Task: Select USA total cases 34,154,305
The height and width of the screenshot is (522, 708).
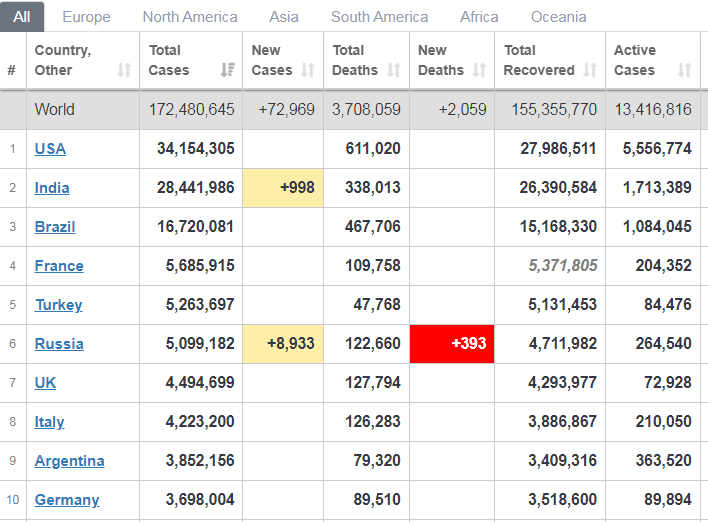Action: pyautogui.click(x=196, y=149)
